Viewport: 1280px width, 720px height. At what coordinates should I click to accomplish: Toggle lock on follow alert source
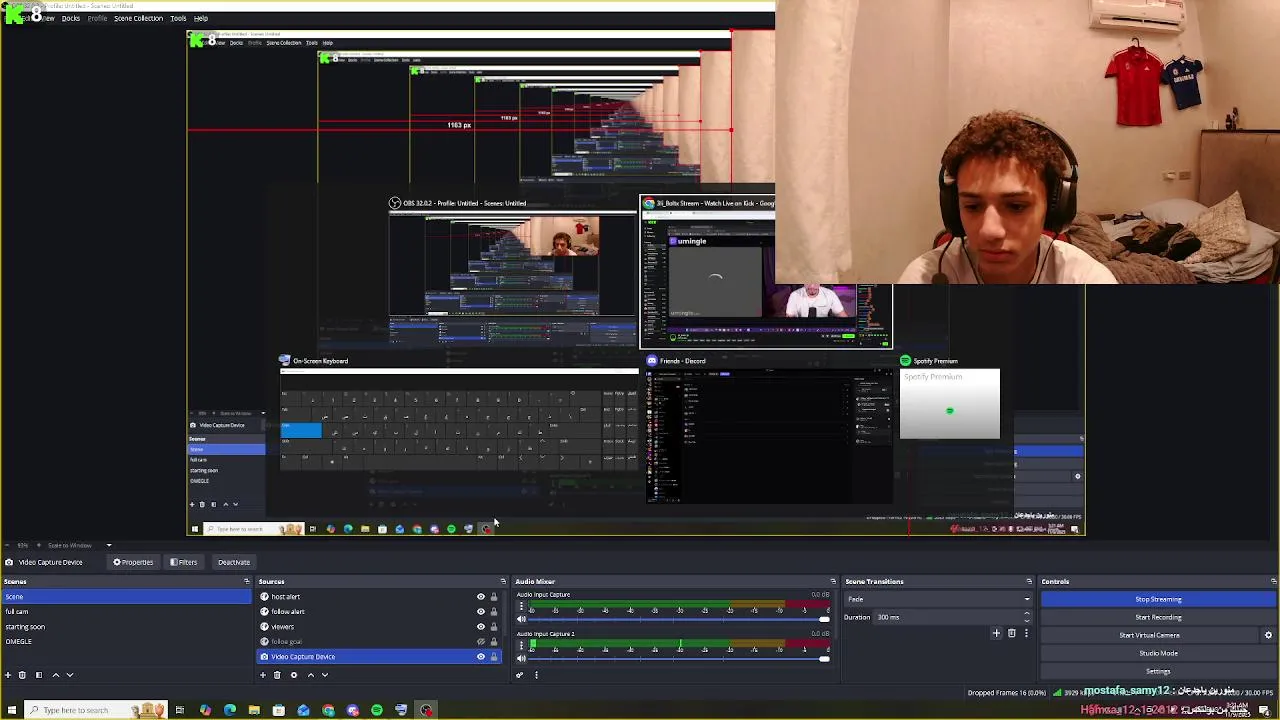pyautogui.click(x=494, y=612)
